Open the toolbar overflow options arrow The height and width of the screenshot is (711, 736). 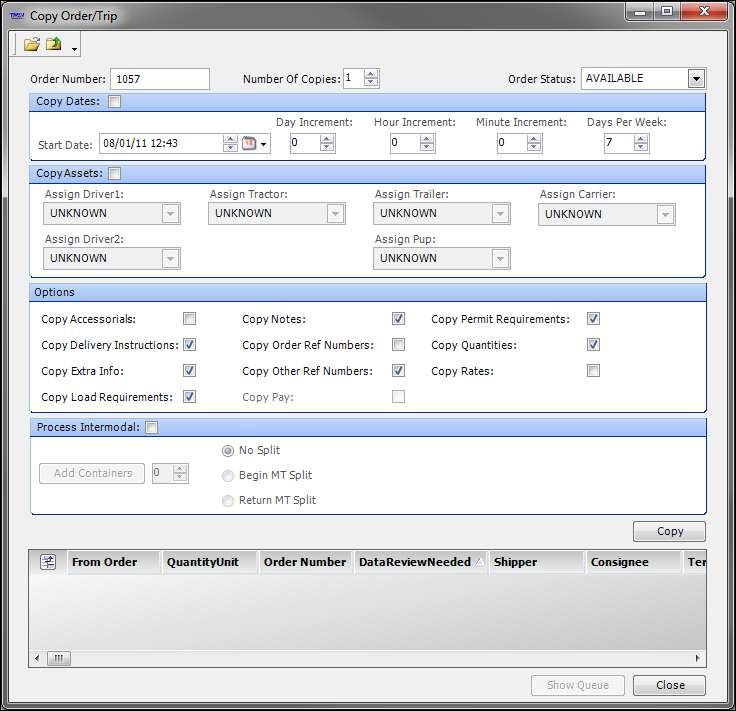coord(74,48)
